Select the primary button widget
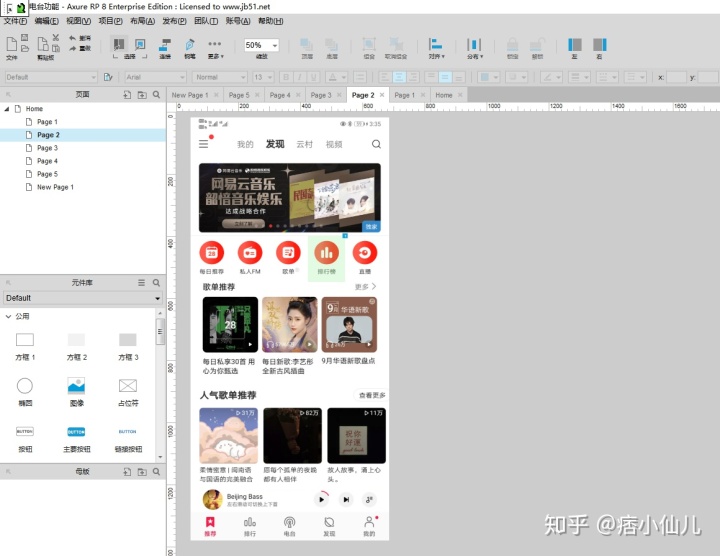The height and width of the screenshot is (556, 720). [76, 438]
